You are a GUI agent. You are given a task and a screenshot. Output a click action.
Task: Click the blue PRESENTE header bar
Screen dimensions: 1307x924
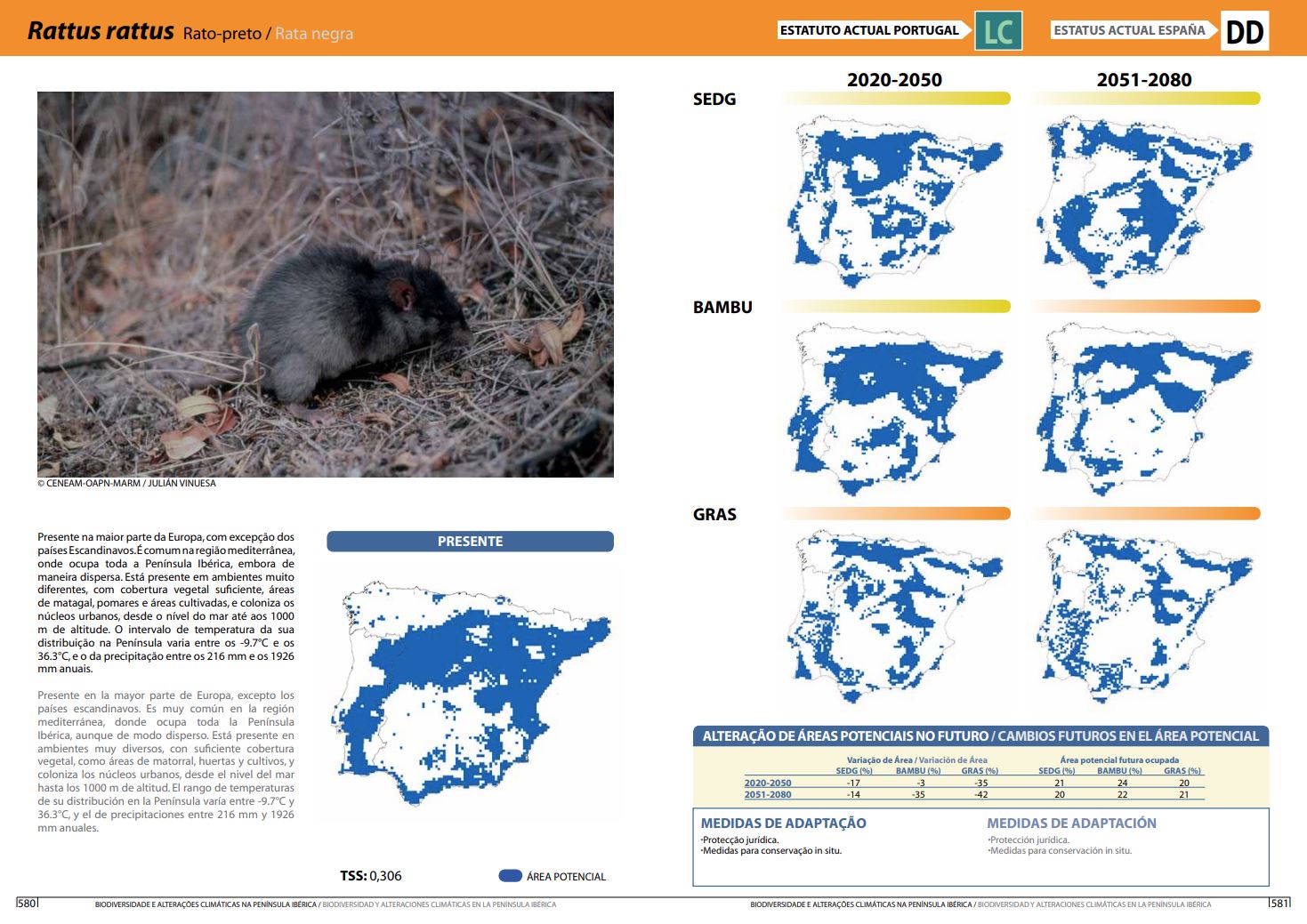470,542
